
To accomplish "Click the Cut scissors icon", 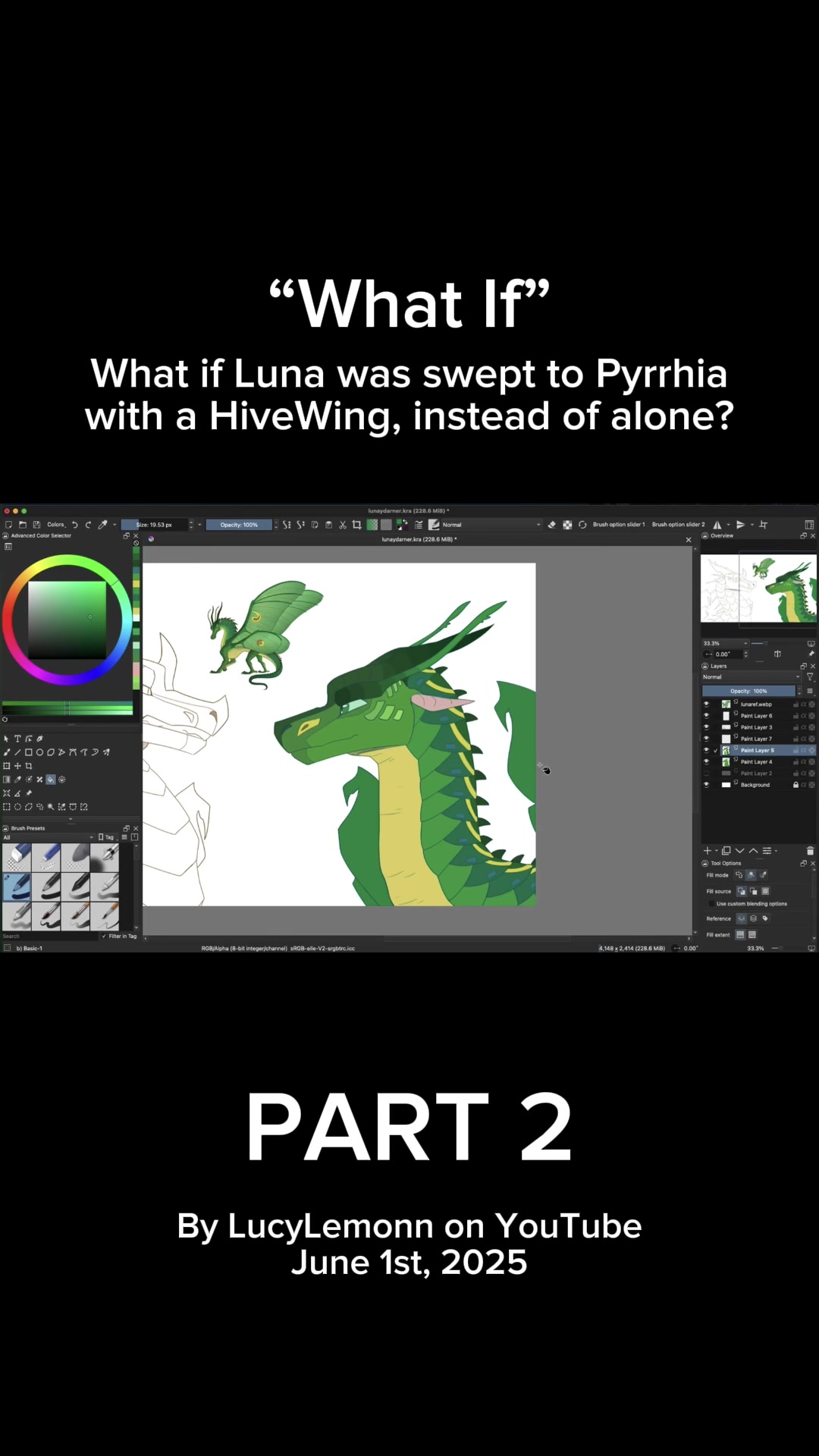I will (343, 525).
